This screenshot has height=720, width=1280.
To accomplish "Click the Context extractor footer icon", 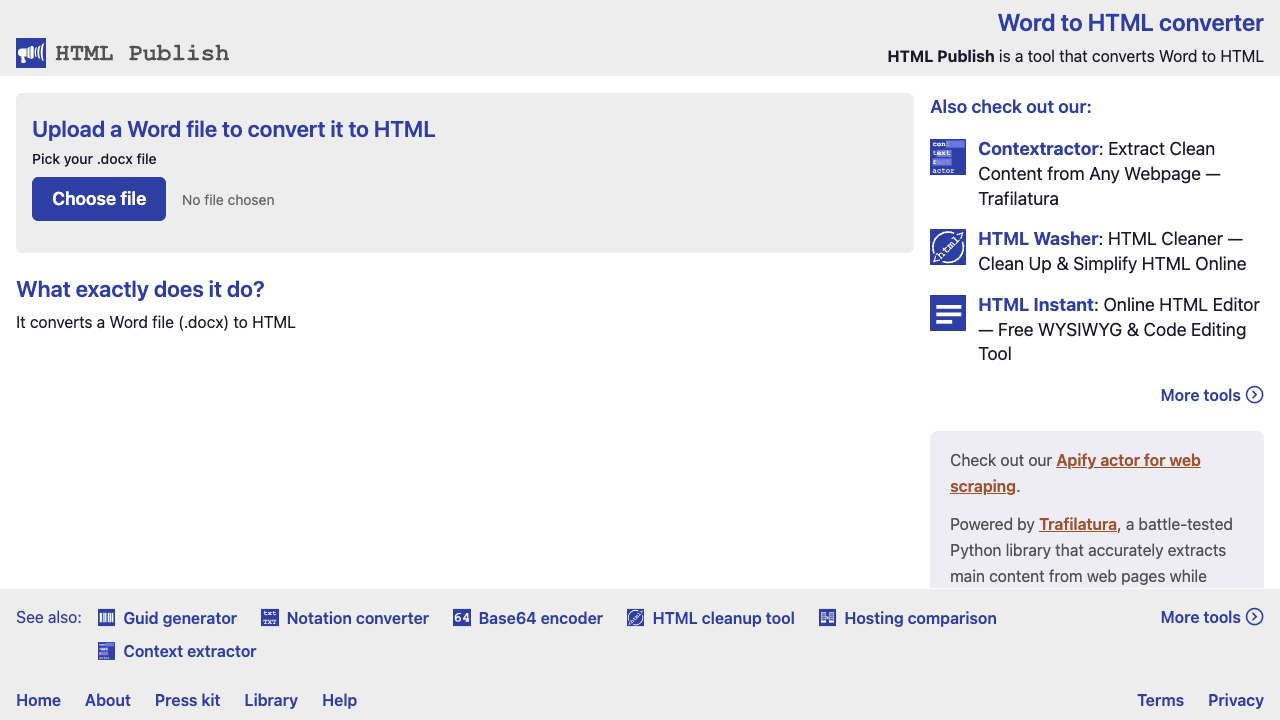I will click(106, 652).
